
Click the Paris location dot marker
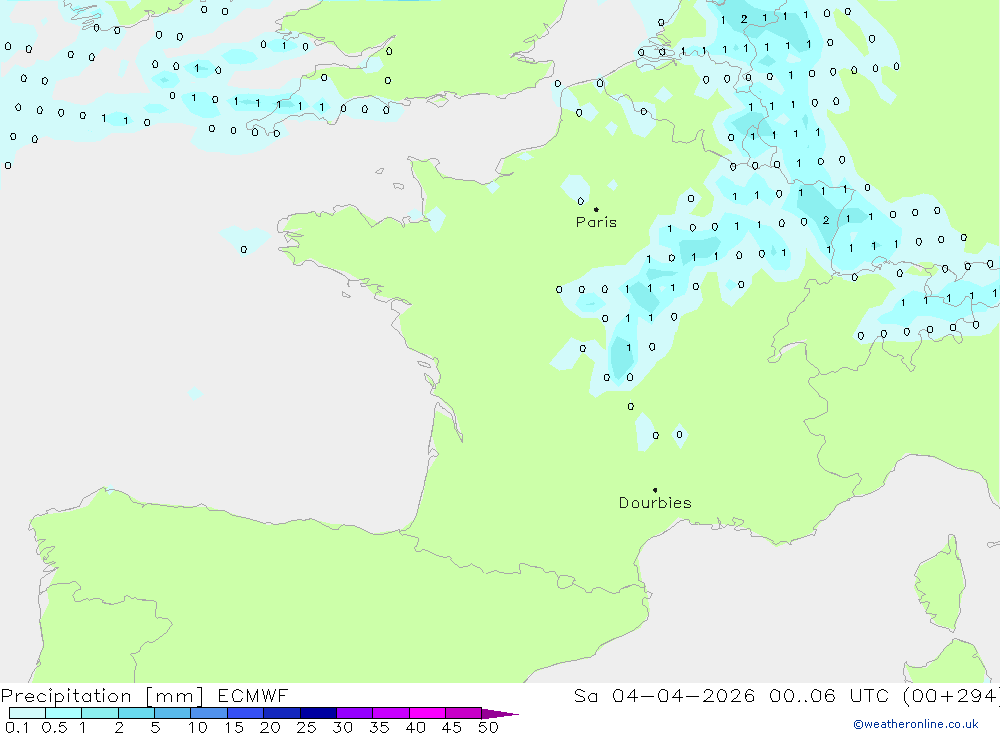click(596, 209)
